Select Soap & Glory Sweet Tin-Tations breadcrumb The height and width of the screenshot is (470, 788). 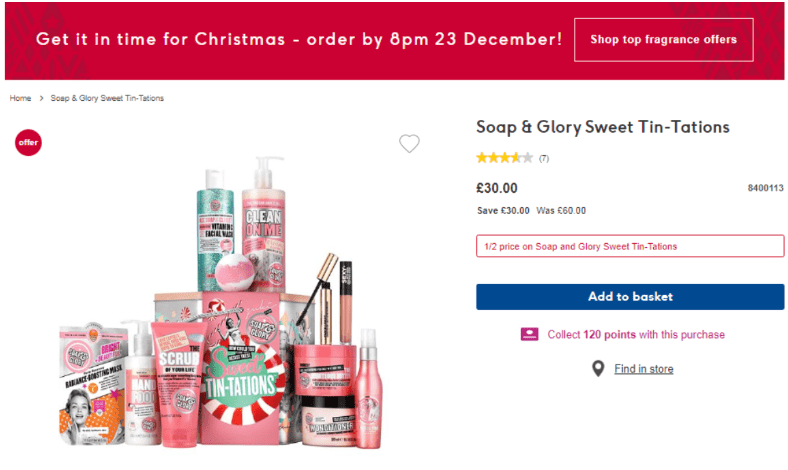point(107,98)
